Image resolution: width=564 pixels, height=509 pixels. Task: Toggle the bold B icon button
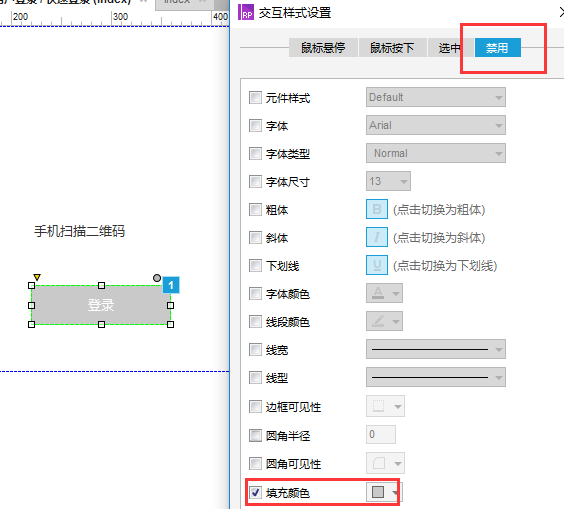coord(377,209)
